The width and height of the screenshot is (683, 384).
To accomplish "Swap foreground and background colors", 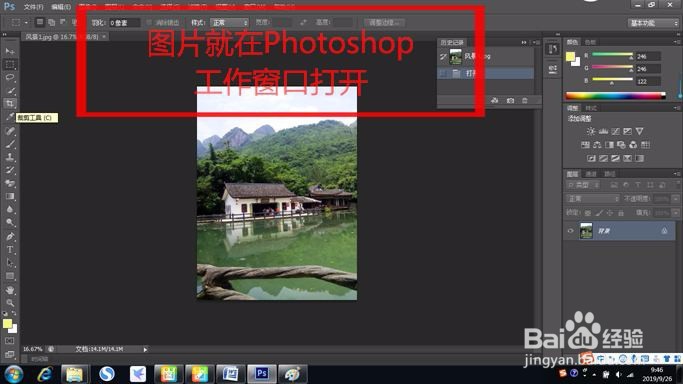I will 14,313.
